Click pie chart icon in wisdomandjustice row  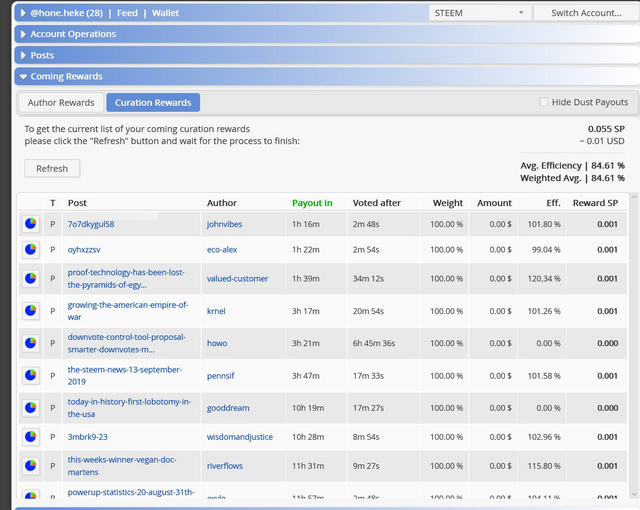pos(30,437)
